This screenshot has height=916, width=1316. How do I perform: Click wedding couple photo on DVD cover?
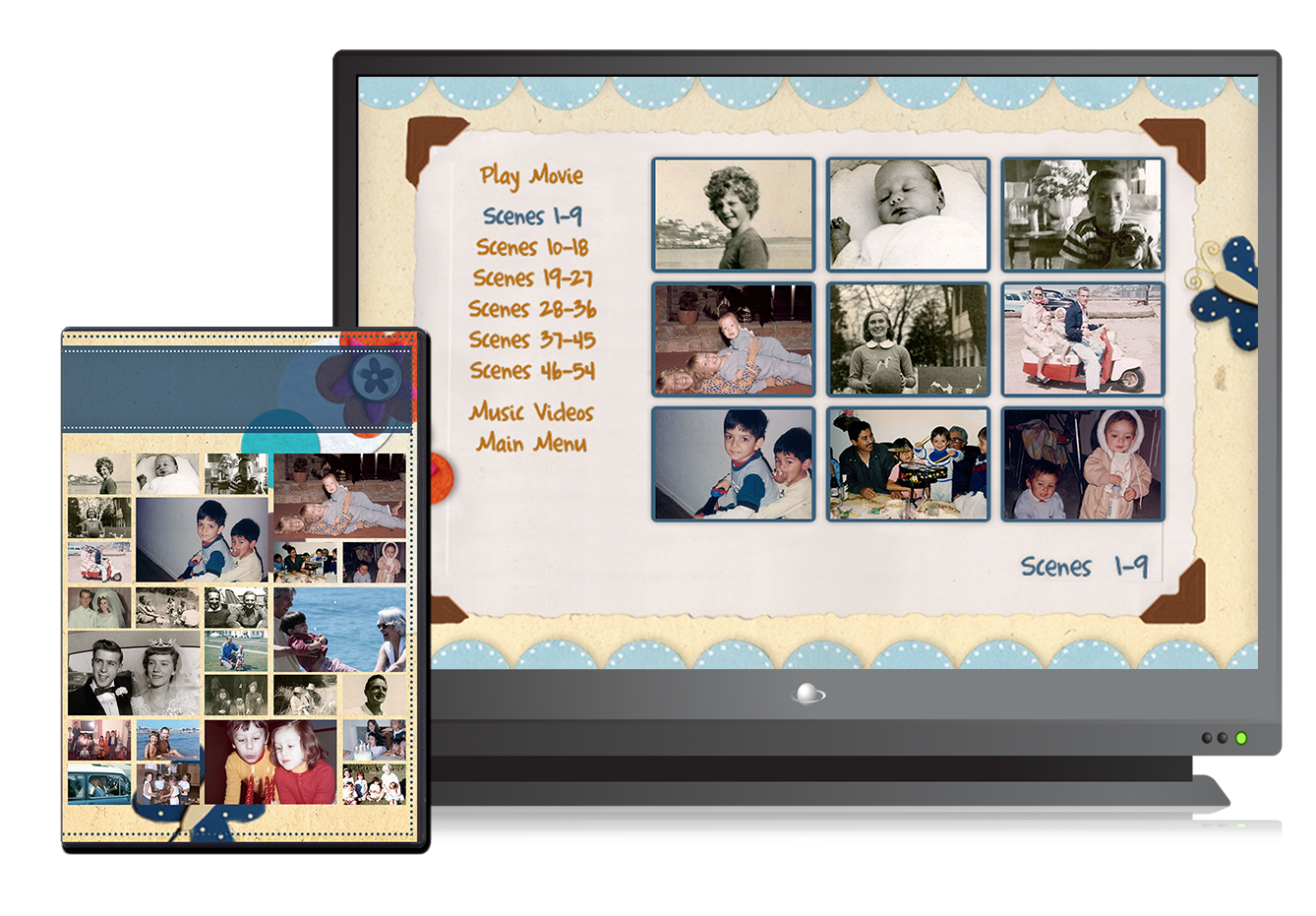134,674
